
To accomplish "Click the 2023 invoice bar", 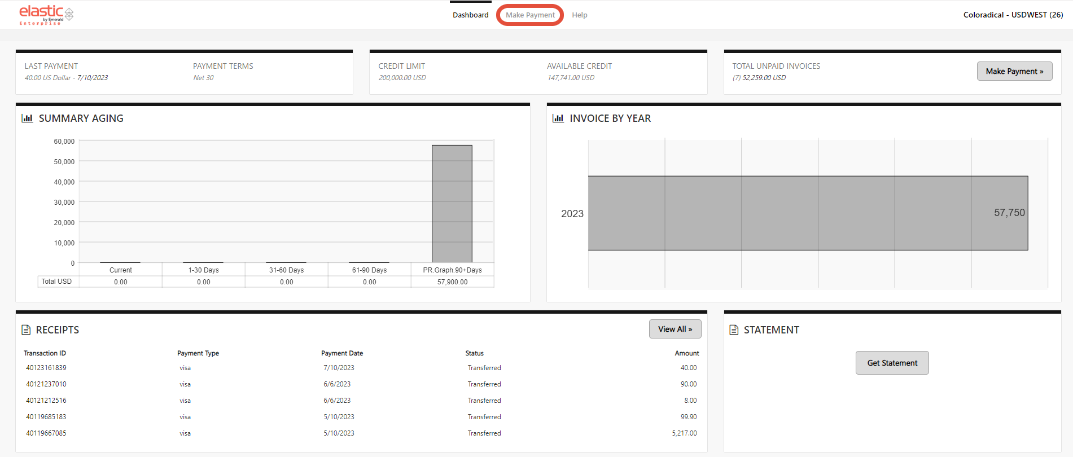I will click(807, 213).
